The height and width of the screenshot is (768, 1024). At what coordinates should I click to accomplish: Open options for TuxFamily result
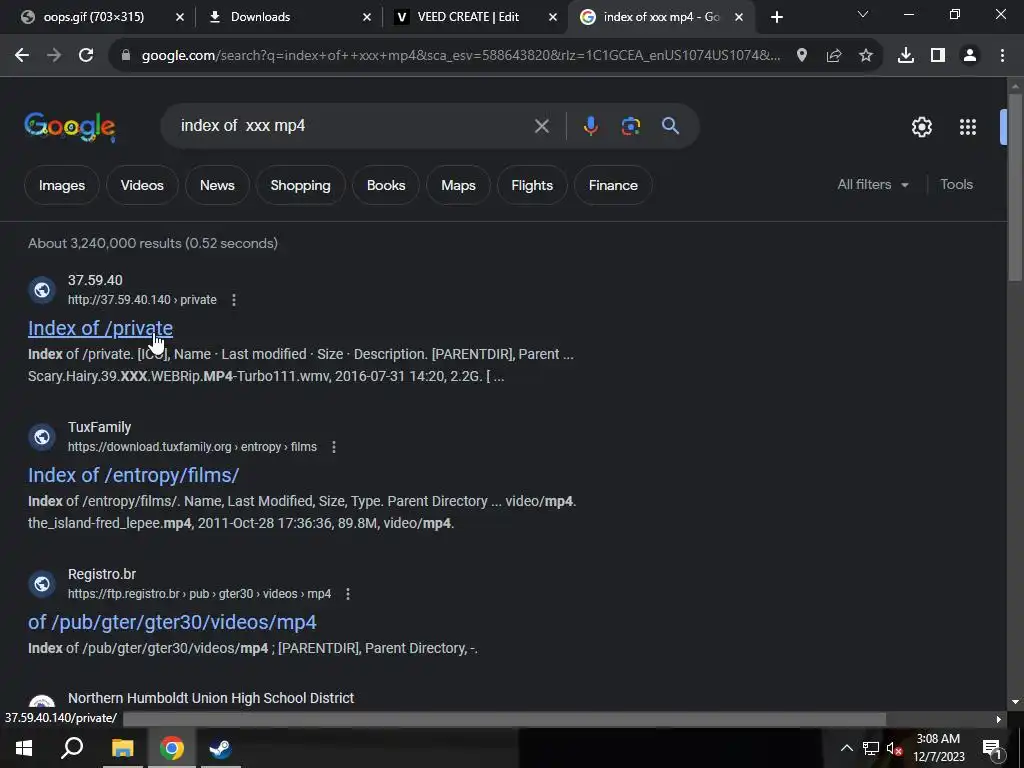click(x=334, y=447)
